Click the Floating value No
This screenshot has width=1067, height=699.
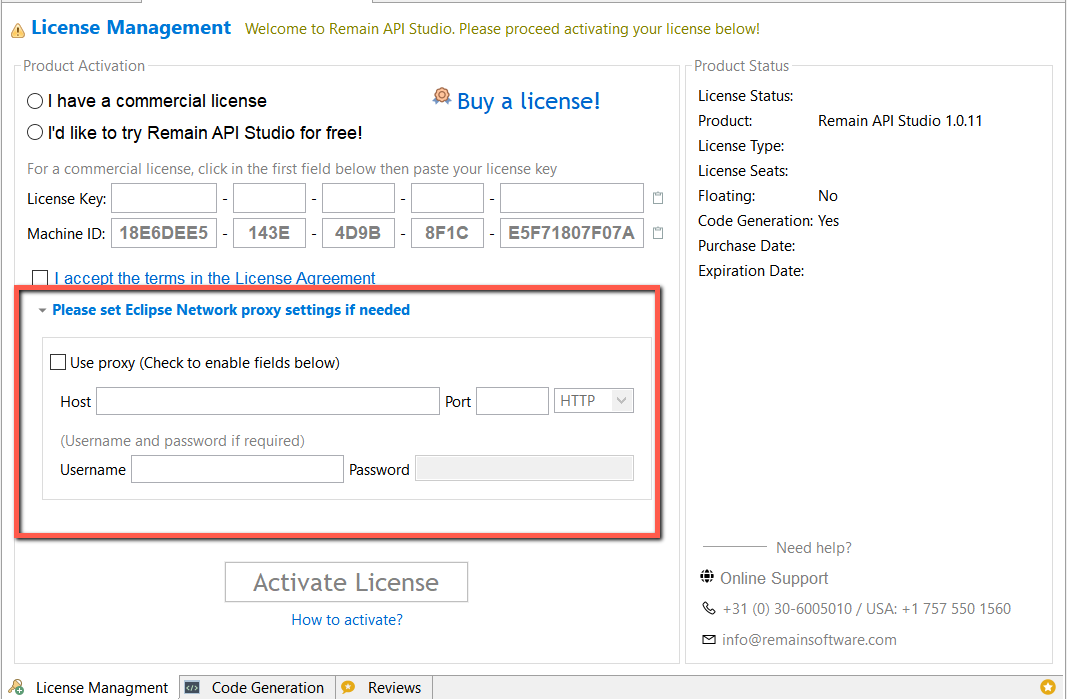[828, 196]
